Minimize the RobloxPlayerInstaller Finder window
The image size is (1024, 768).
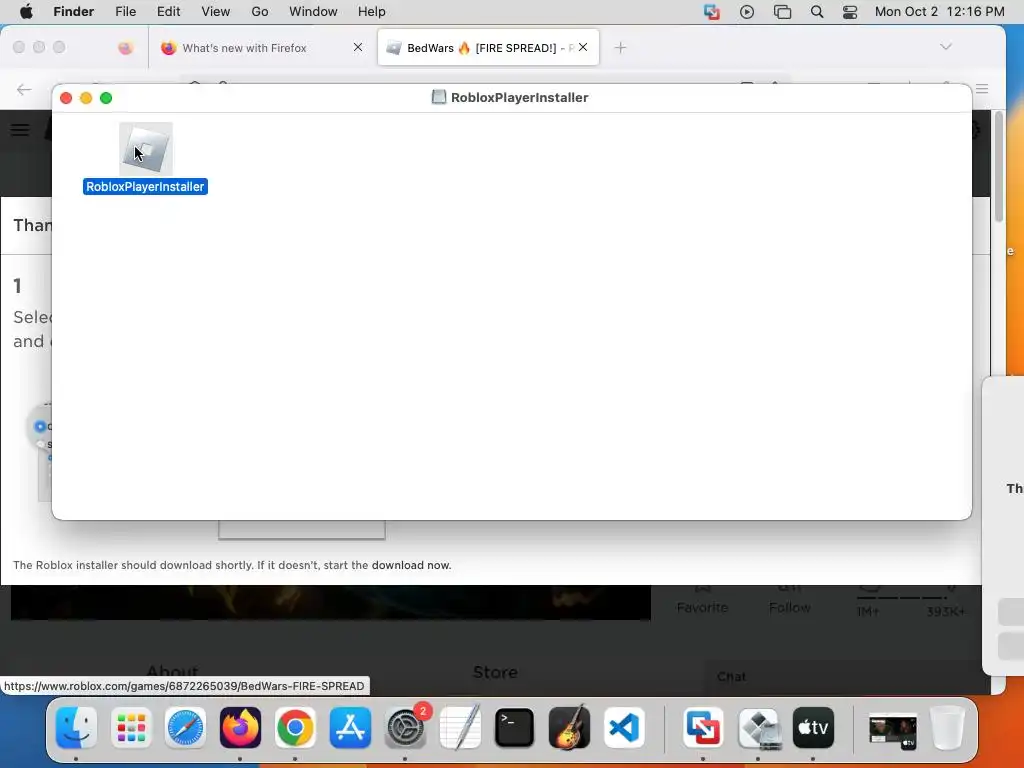[86, 98]
